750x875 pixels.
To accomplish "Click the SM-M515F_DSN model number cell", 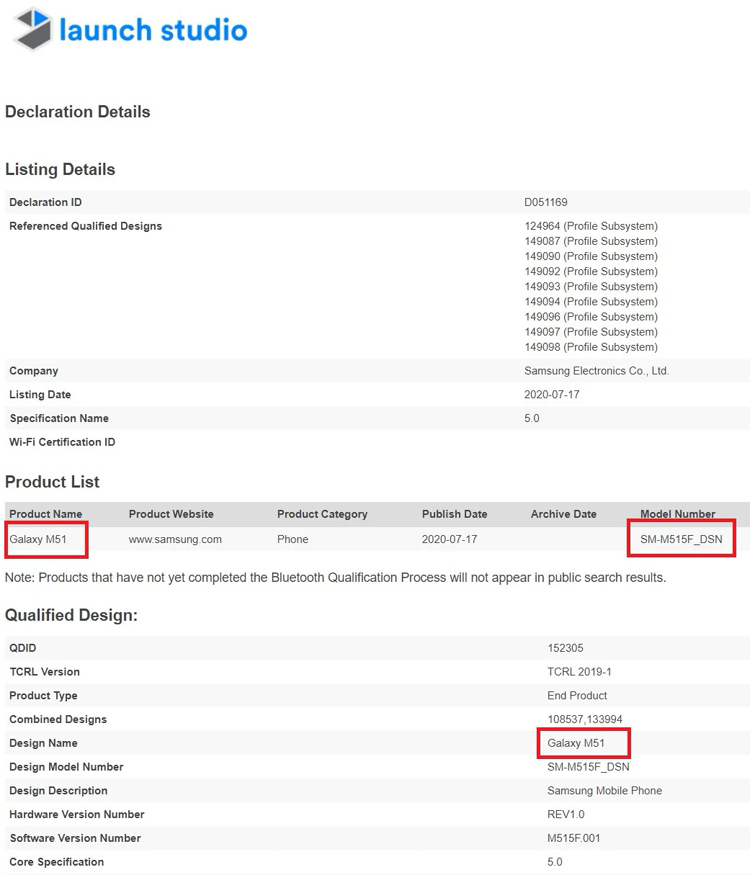I will pyautogui.click(x=681, y=539).
